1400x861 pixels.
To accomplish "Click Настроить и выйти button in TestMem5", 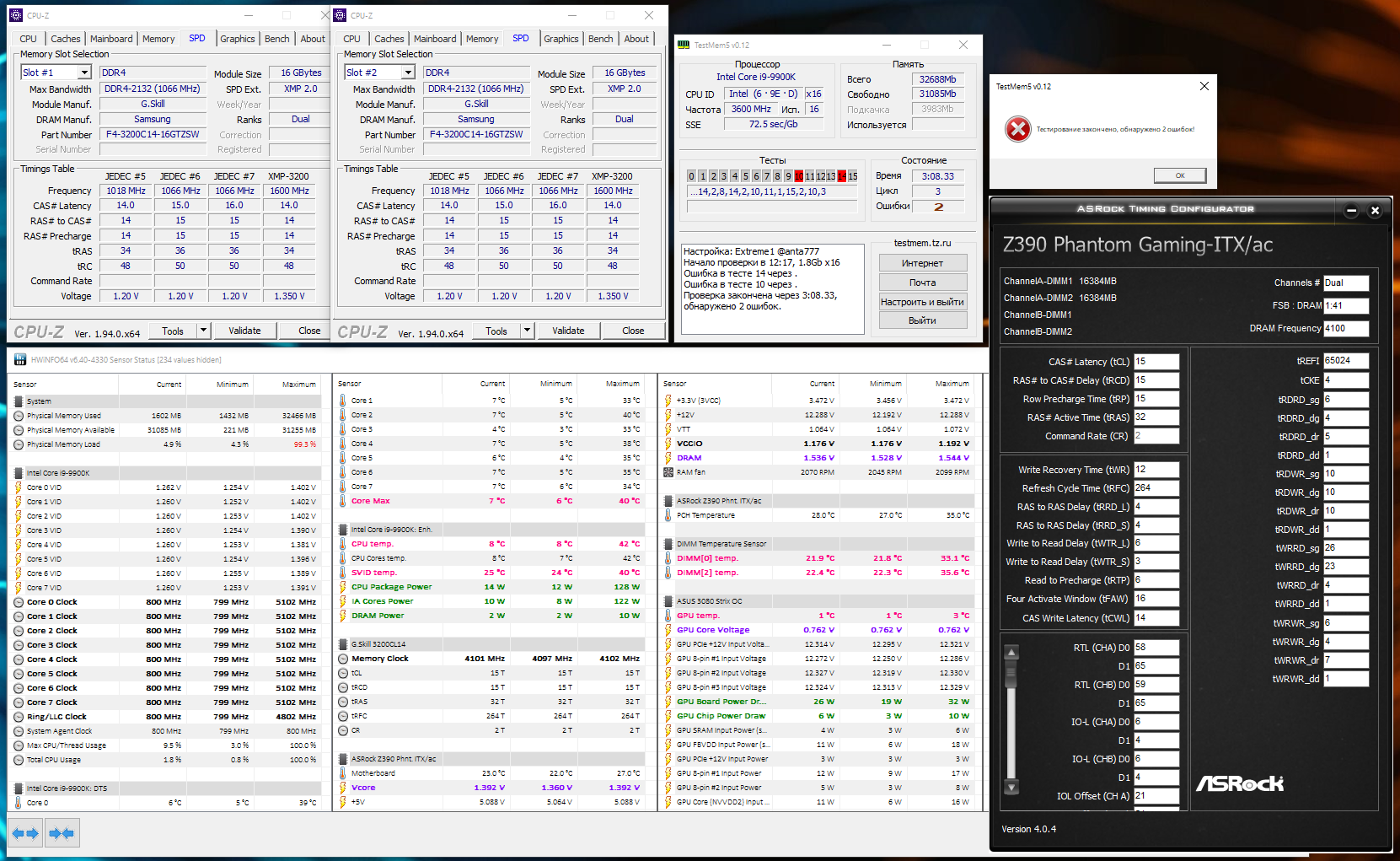I will click(923, 302).
